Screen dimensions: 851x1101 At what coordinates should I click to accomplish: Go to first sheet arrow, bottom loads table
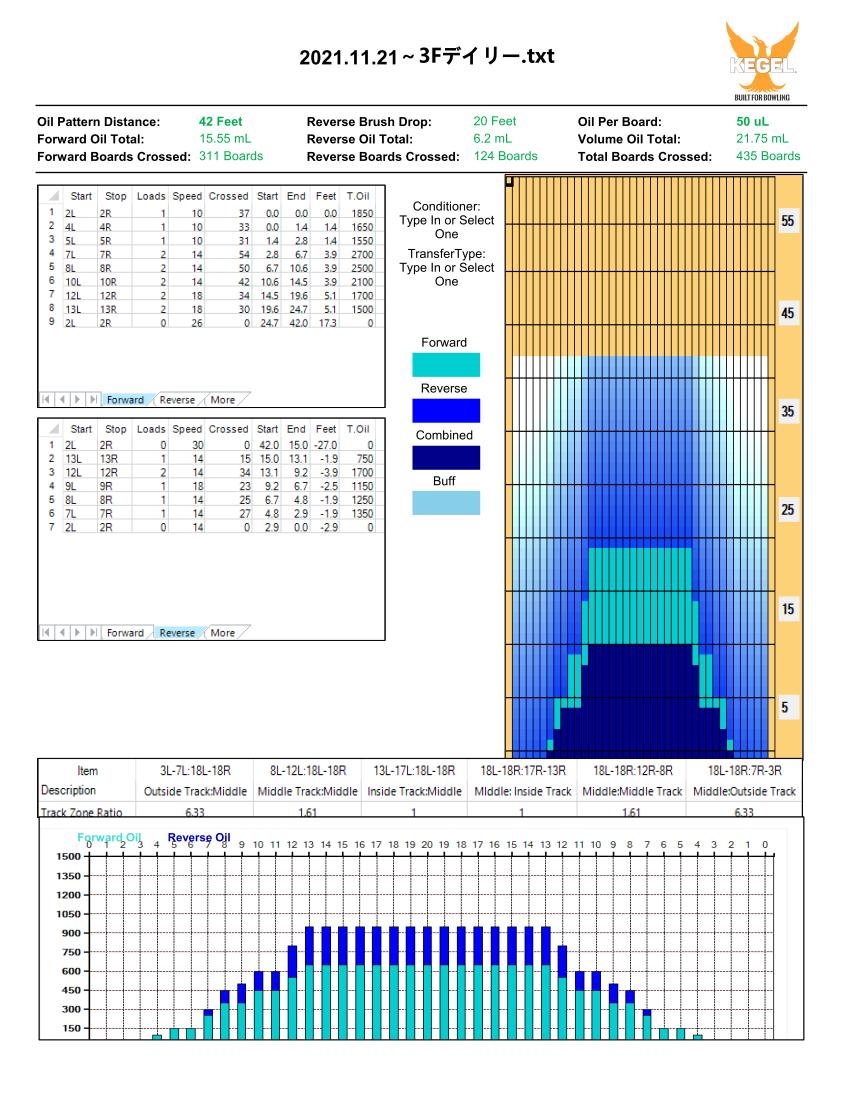click(46, 633)
